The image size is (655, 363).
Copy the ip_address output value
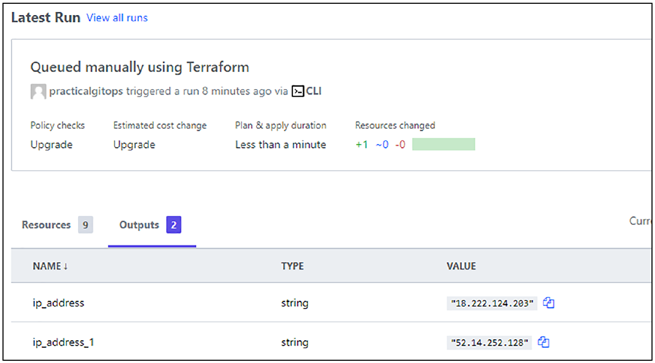548,303
